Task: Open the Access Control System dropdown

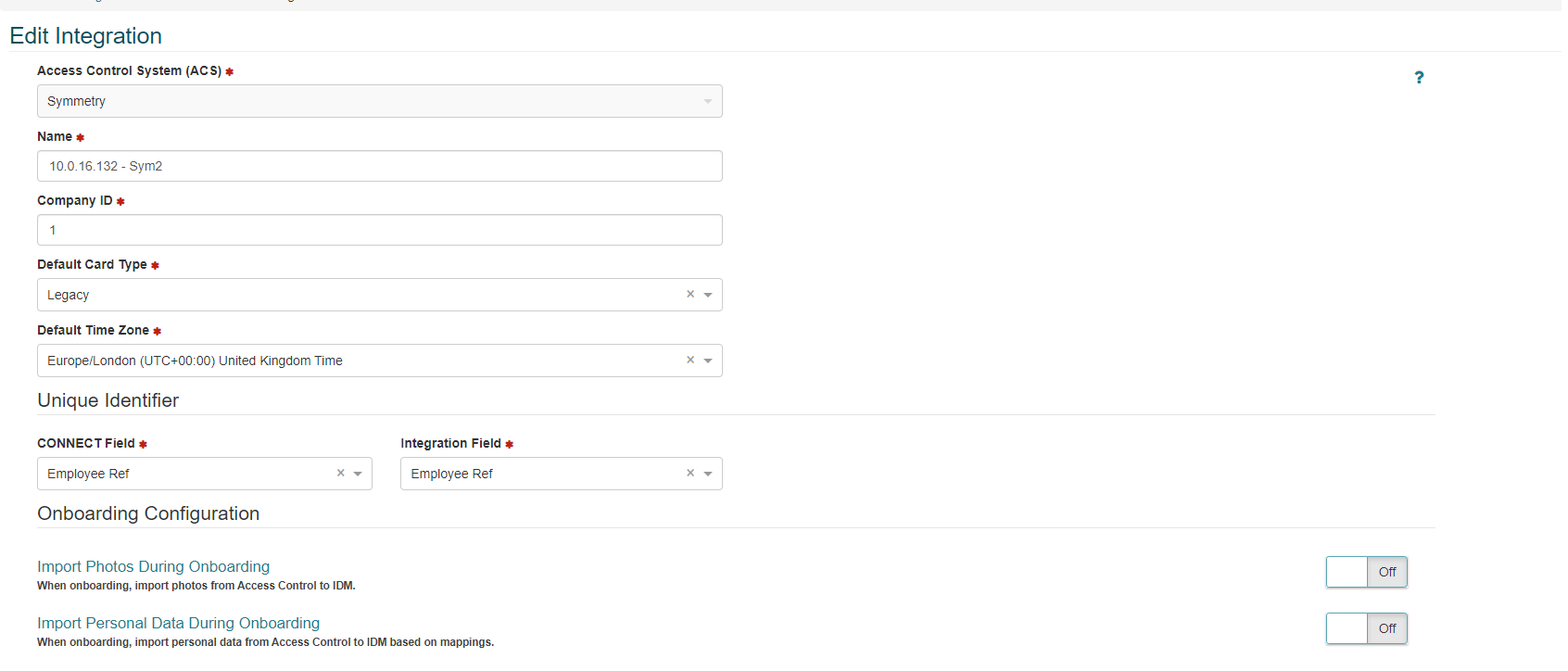Action: pos(379,101)
